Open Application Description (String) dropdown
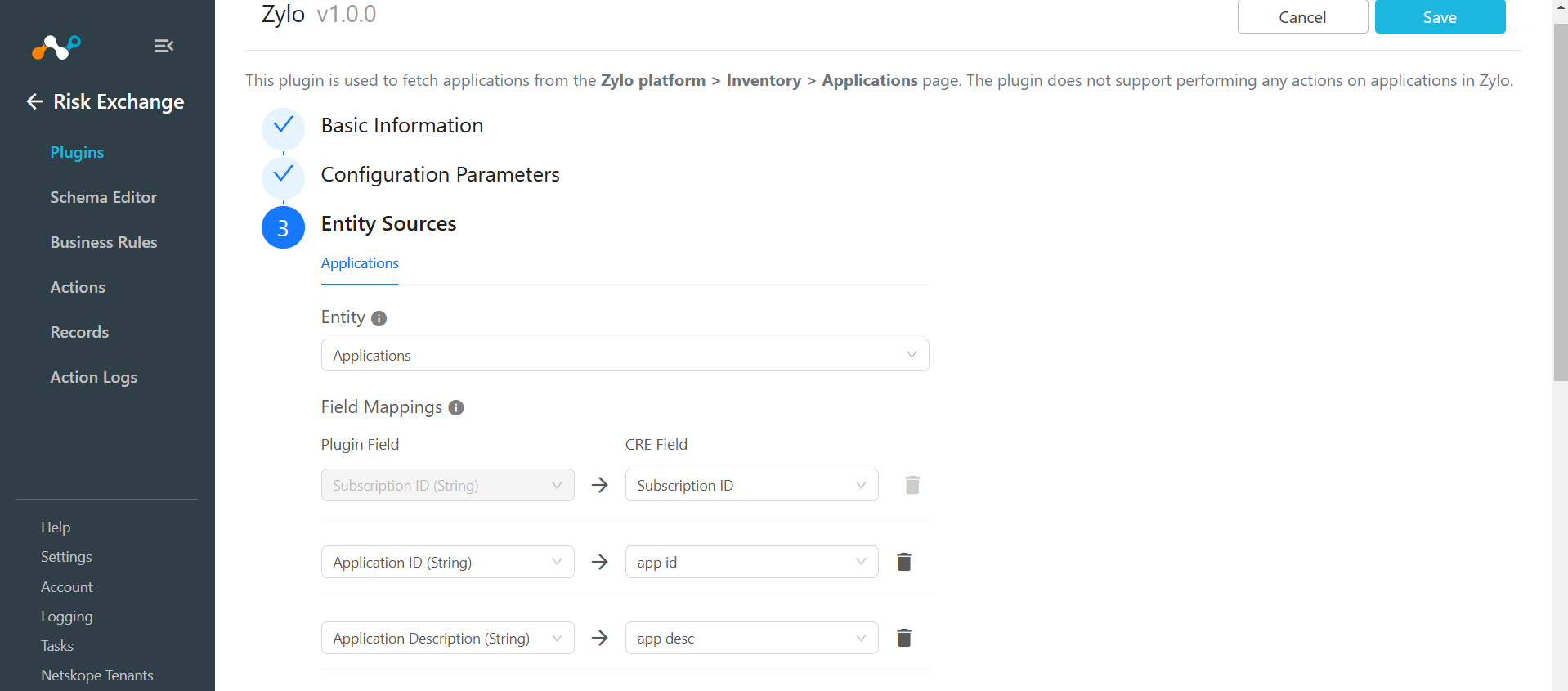 point(447,638)
